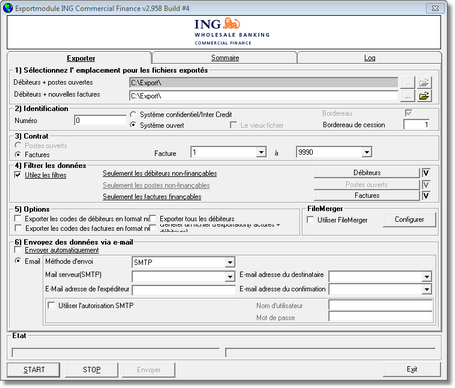
Task: Select the Email radio button
Action: click(18, 261)
